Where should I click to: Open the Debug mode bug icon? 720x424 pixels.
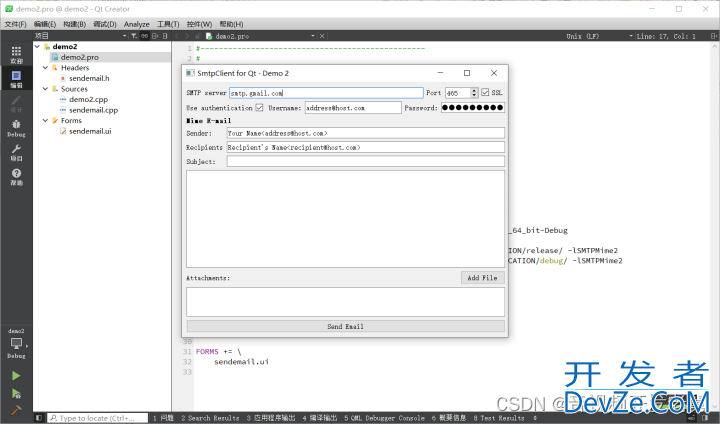pos(16,128)
